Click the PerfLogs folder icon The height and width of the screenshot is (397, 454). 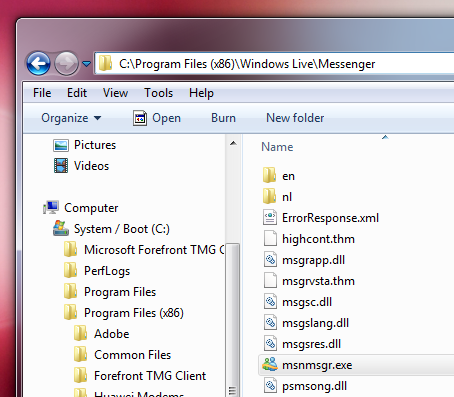pos(71,270)
